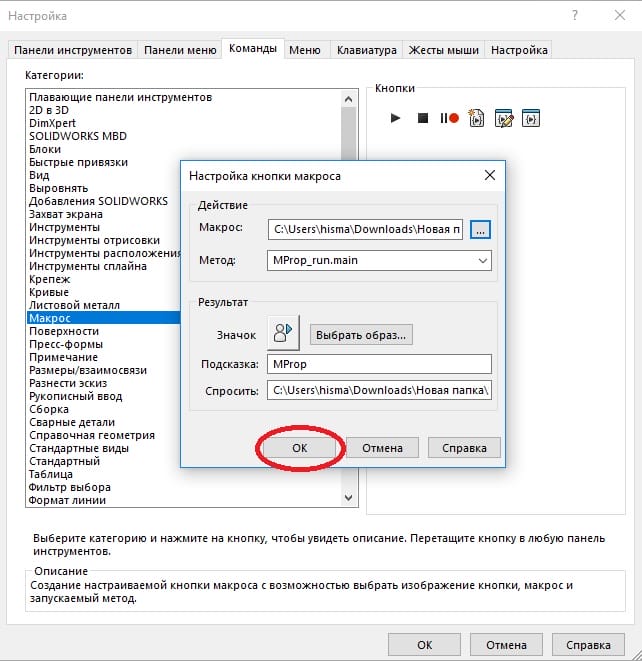Select Примечание category
The width and height of the screenshot is (642, 661).
point(63,357)
